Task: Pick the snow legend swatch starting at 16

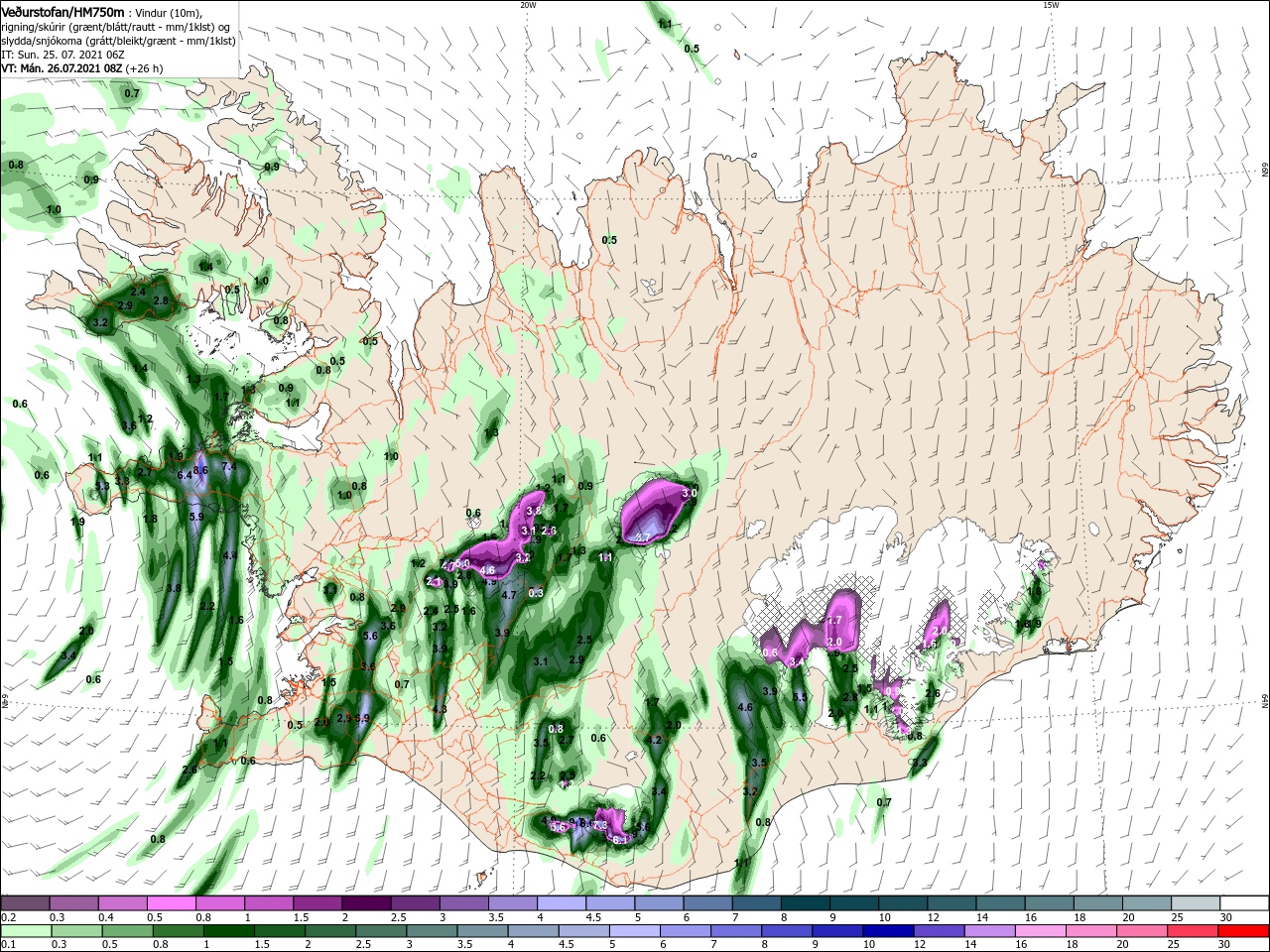Action: pos(1050,903)
